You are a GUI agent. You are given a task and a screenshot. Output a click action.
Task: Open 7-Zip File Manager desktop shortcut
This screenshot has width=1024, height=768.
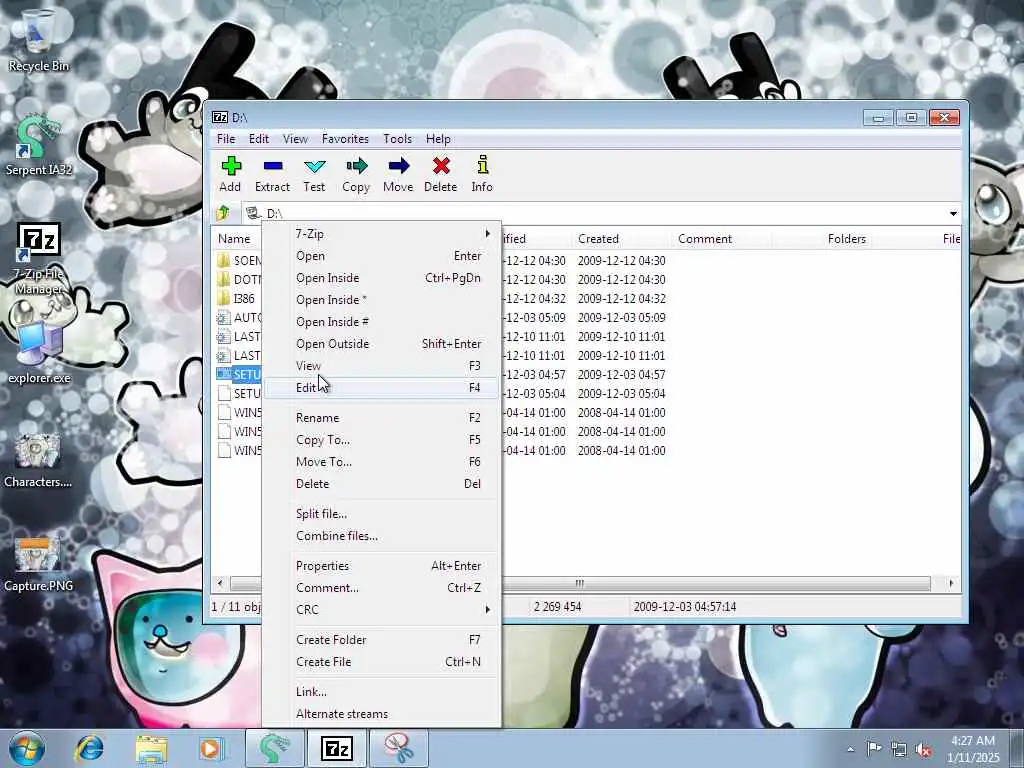click(38, 259)
